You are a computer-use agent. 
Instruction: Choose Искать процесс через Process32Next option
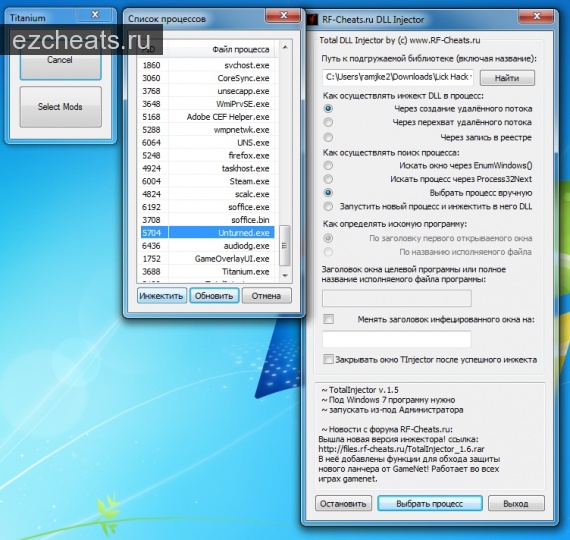click(x=328, y=179)
